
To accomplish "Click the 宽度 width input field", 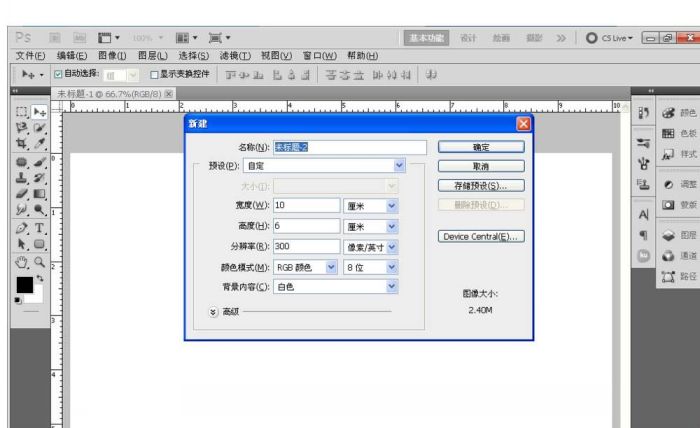I will [307, 205].
